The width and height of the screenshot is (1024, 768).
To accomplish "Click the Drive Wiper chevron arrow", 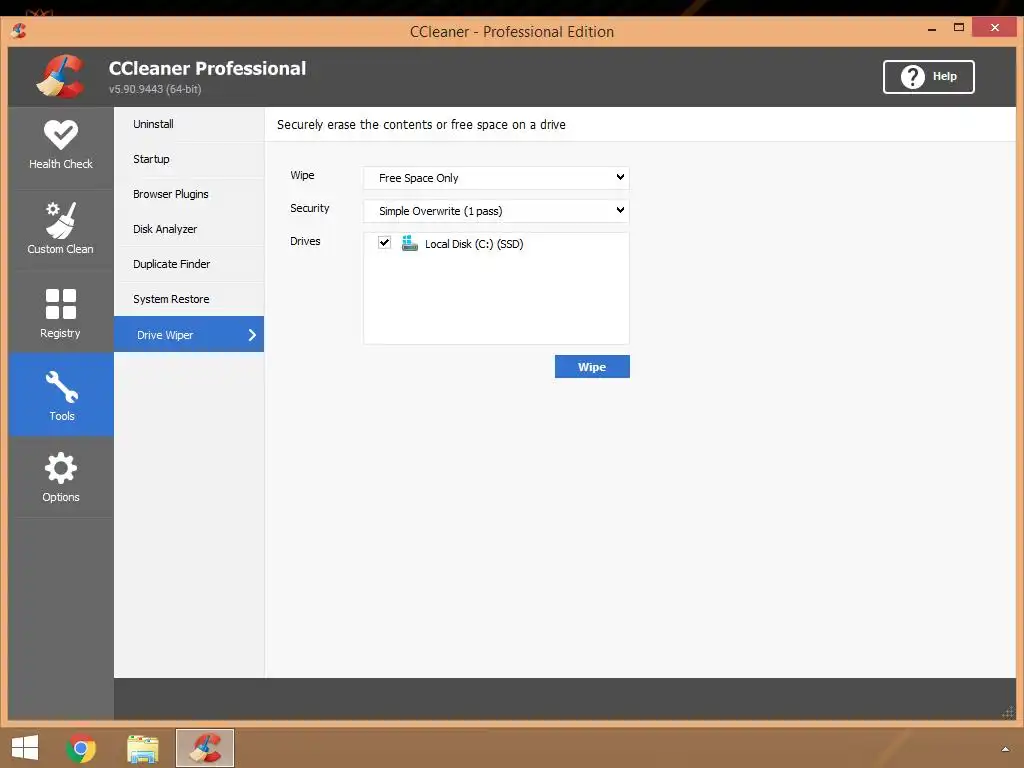I will 252,335.
